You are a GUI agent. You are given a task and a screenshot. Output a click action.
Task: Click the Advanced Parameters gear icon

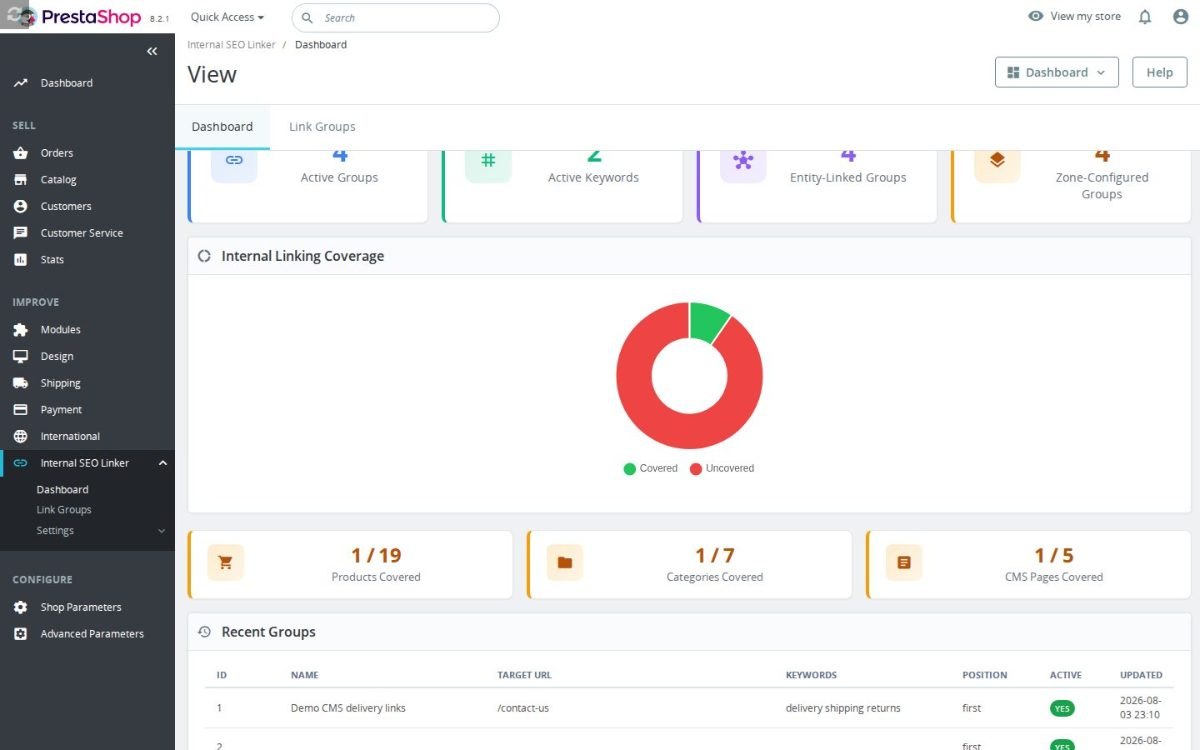[x=20, y=634]
